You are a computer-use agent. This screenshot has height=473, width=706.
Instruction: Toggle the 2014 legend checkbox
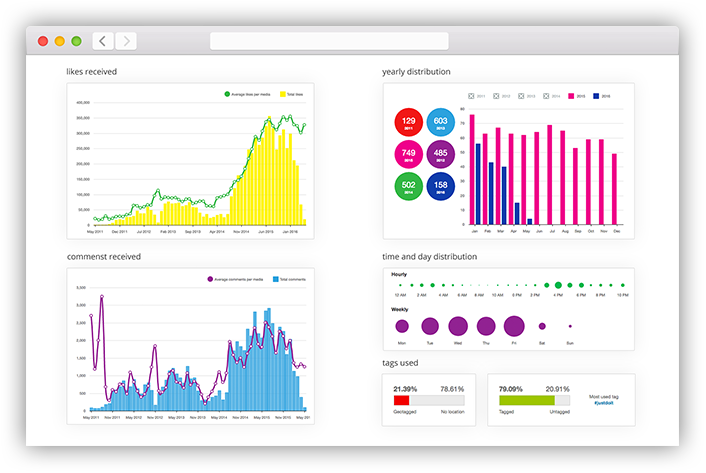point(546,96)
